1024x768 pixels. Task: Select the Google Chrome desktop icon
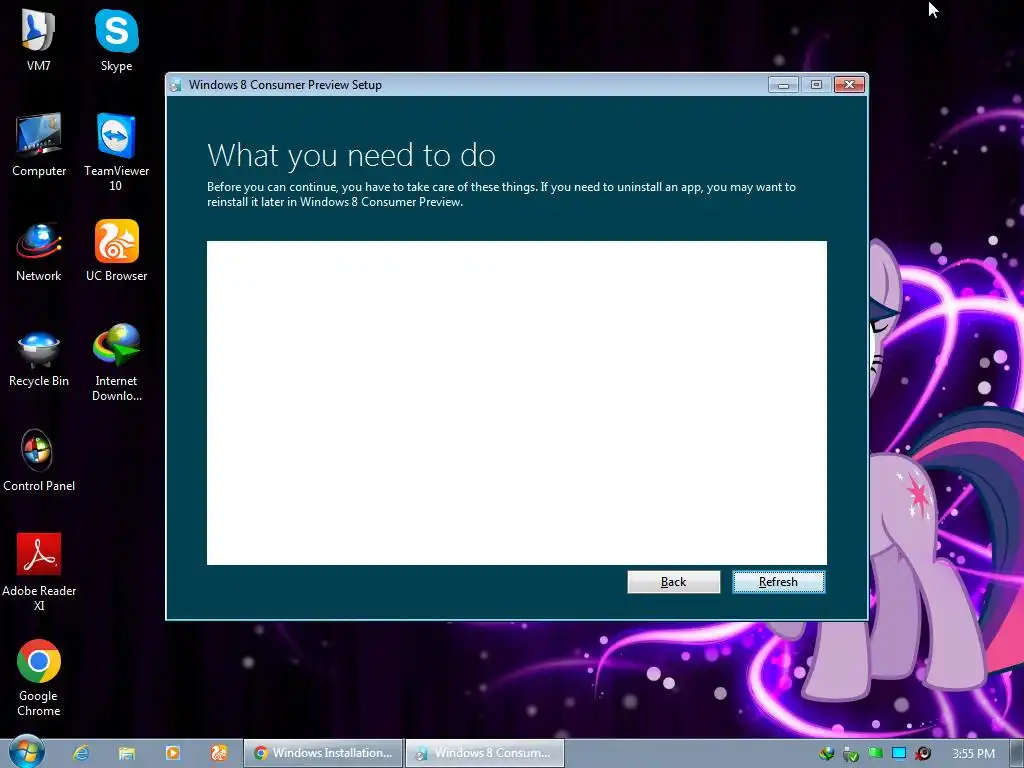point(39,678)
